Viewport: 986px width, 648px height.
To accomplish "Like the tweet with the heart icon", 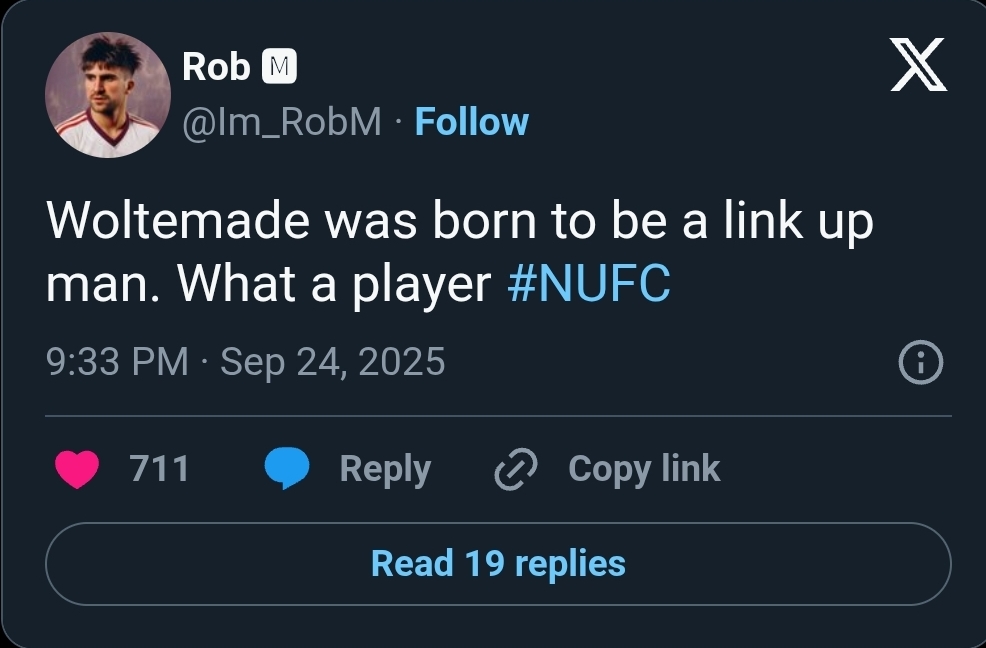I will [77, 469].
